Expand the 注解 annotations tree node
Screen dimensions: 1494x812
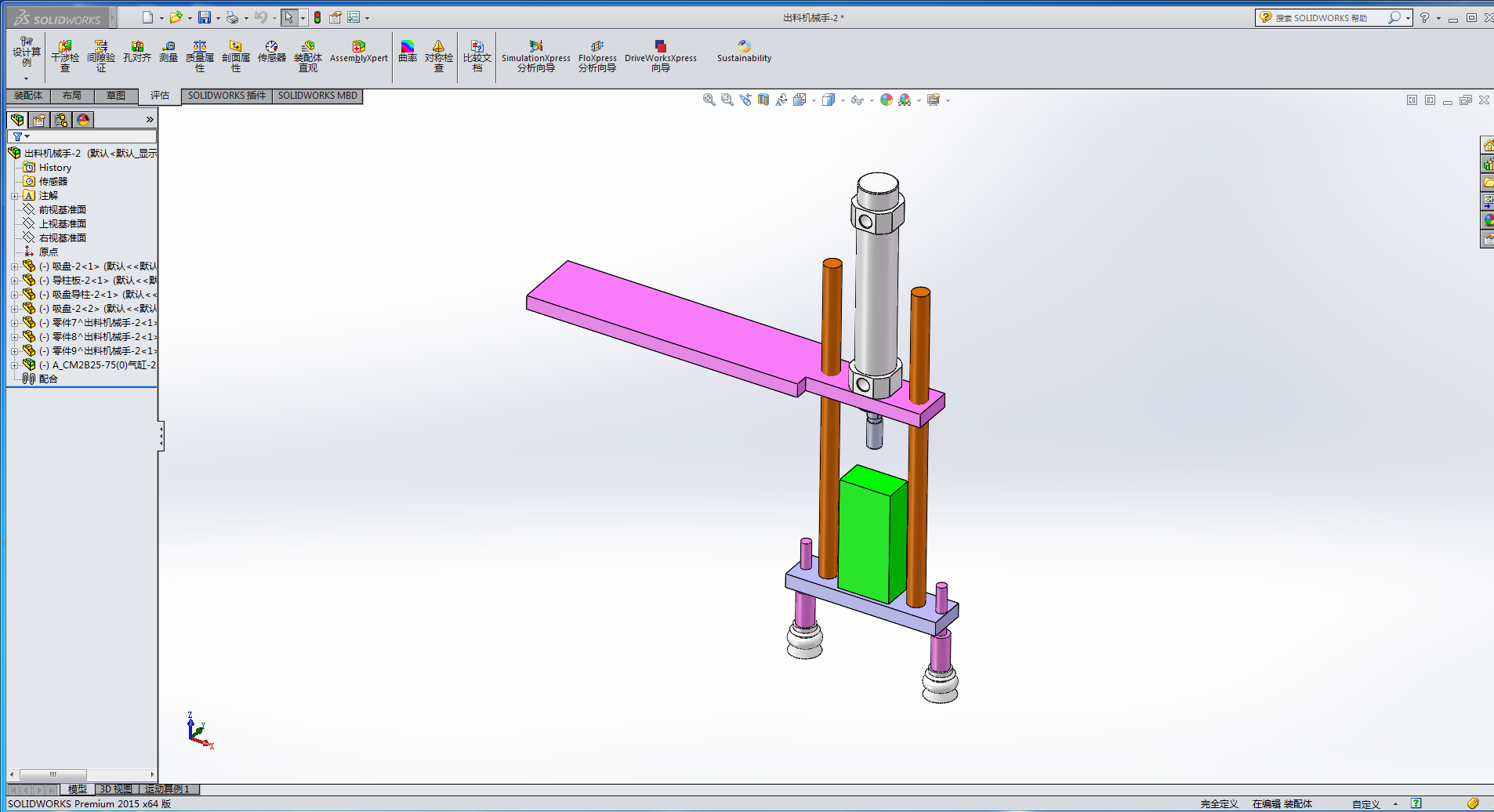[x=14, y=196]
